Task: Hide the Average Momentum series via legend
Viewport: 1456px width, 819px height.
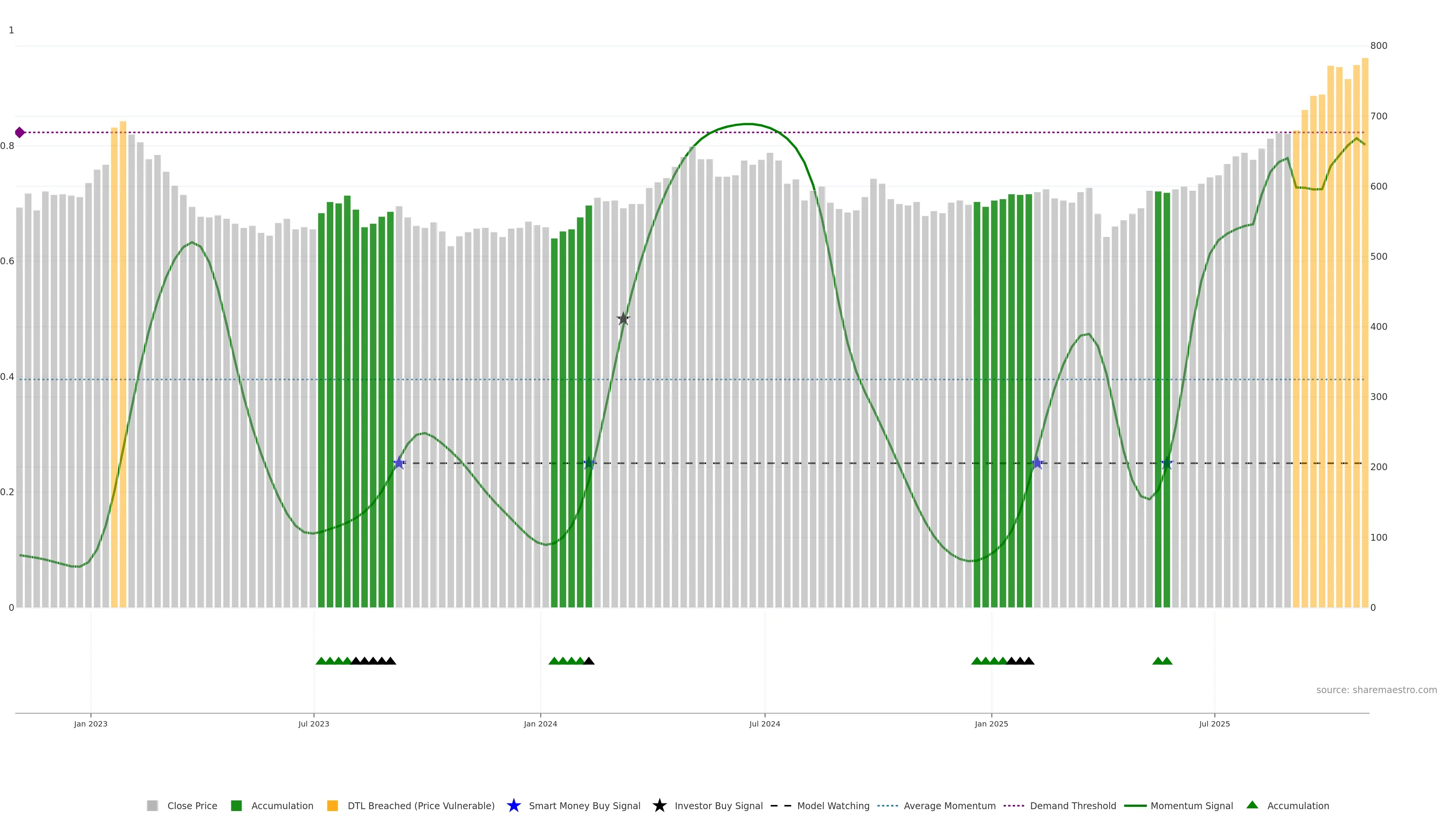Action: [949, 805]
